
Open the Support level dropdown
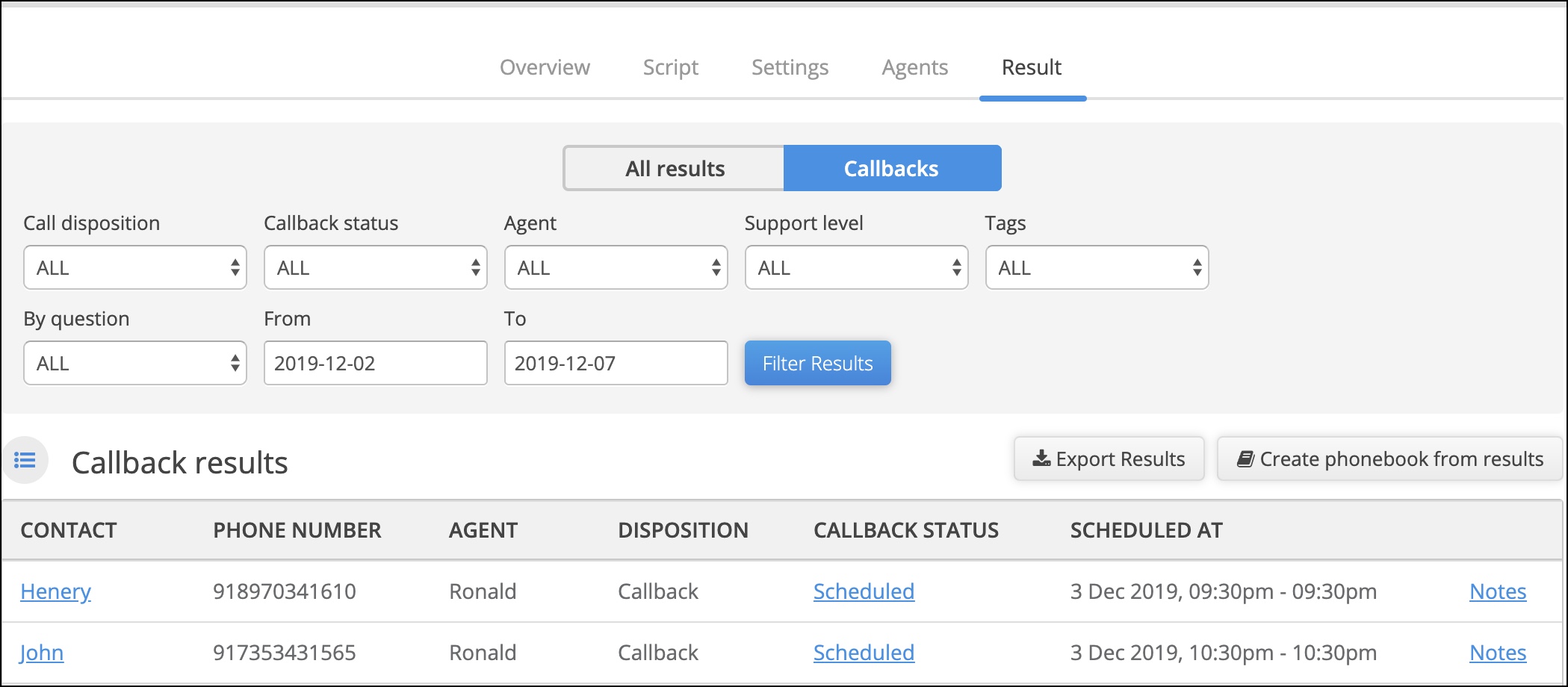856,267
